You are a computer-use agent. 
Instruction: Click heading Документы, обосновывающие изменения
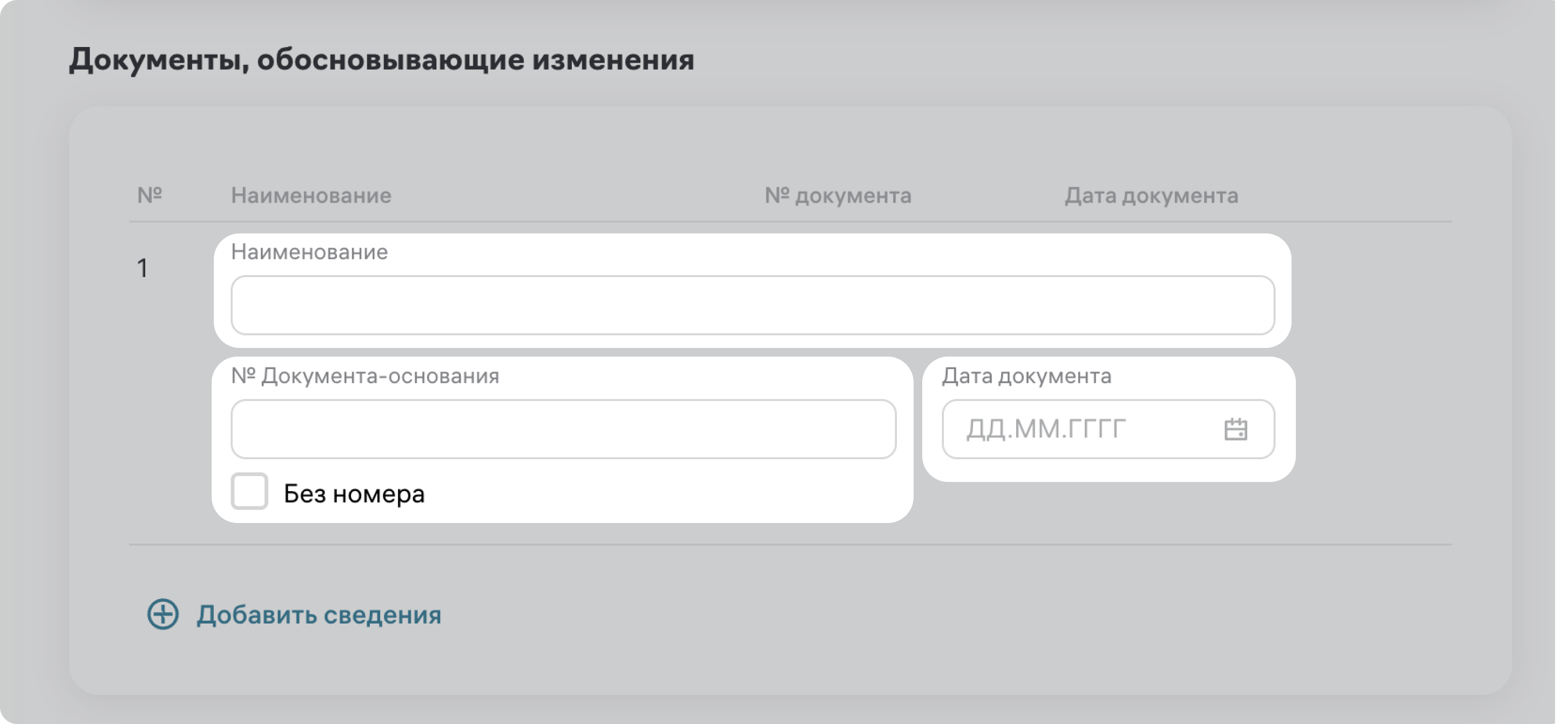(381, 59)
